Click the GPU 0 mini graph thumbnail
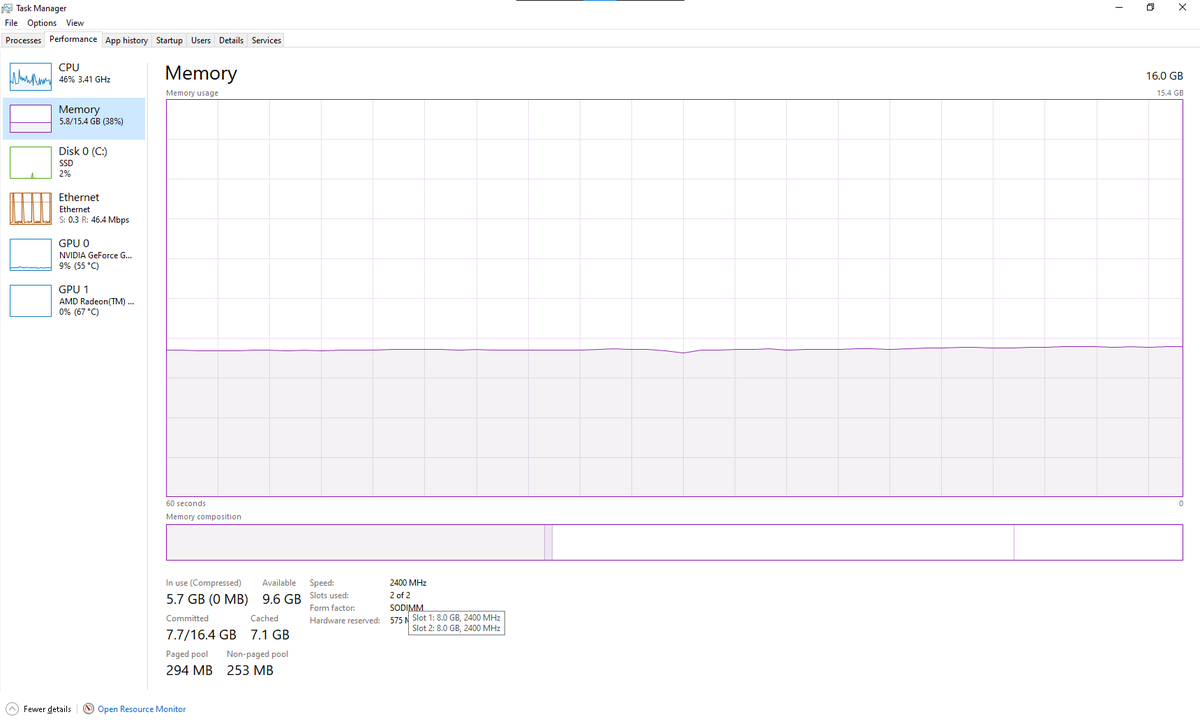Image resolution: width=1200 pixels, height=726 pixels. pyautogui.click(x=30, y=255)
